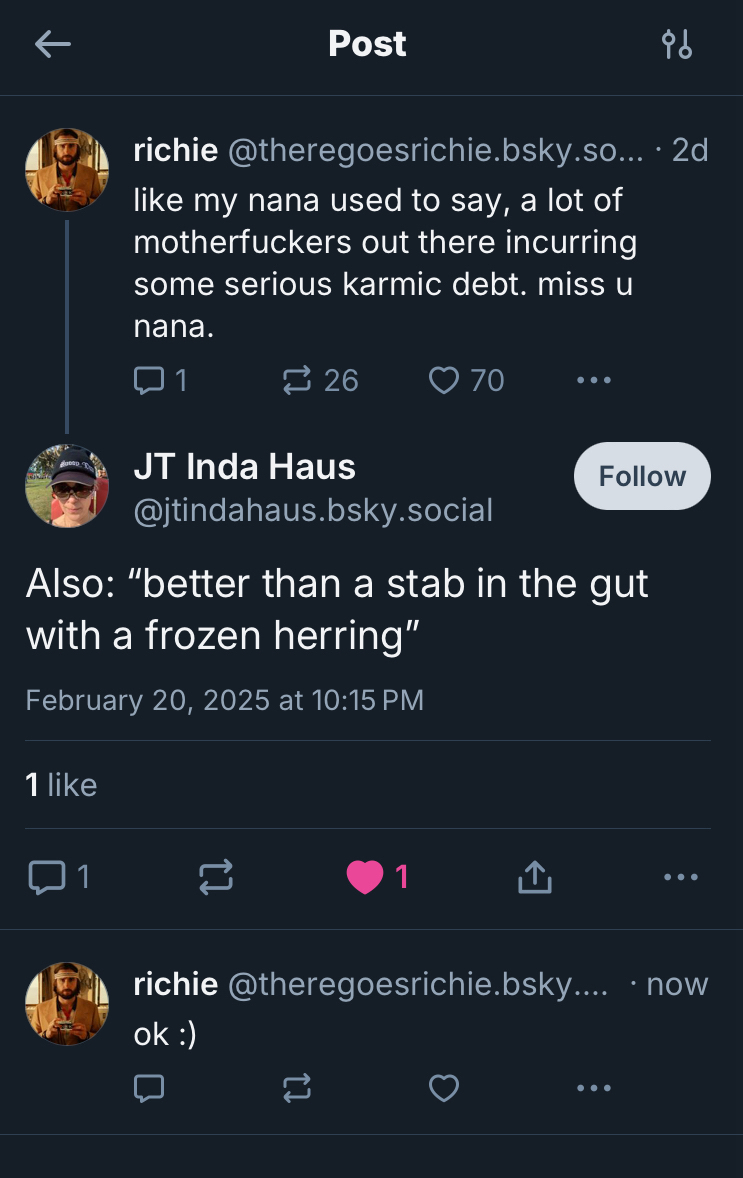This screenshot has width=743, height=1178.
Task: Go back using the left arrow
Action: click(x=52, y=44)
